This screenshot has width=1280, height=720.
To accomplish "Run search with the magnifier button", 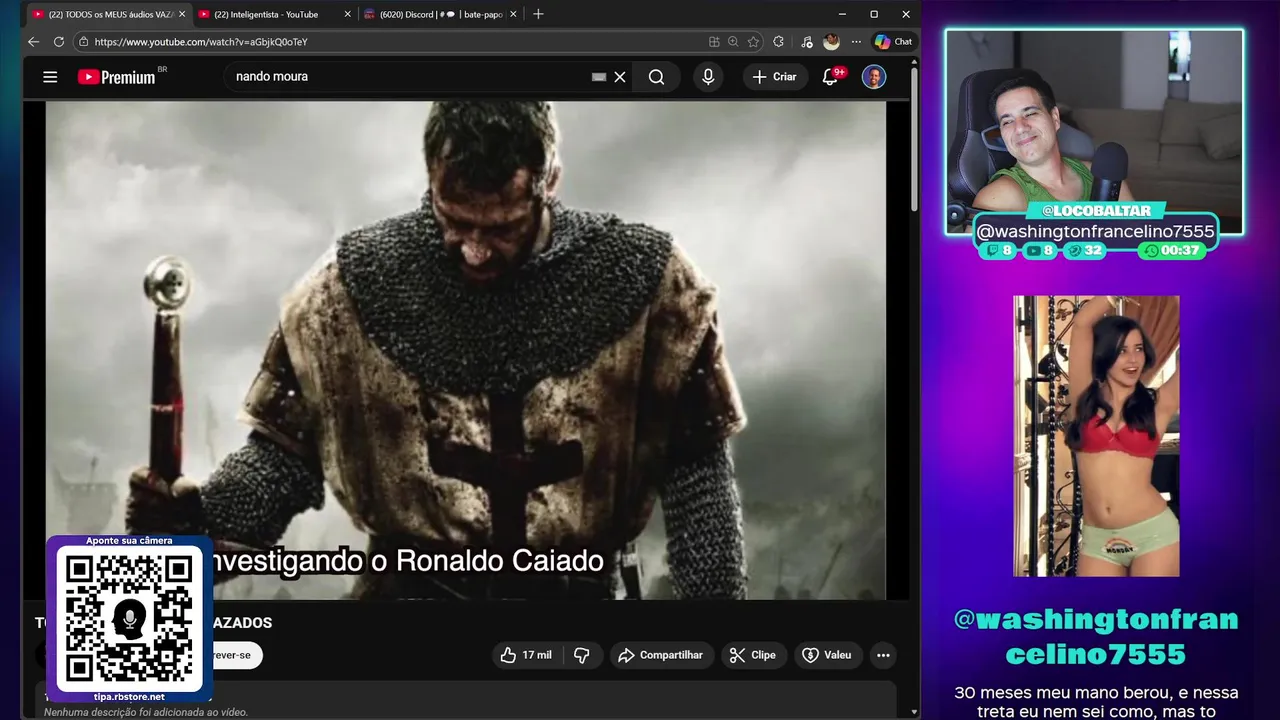I will (x=656, y=77).
